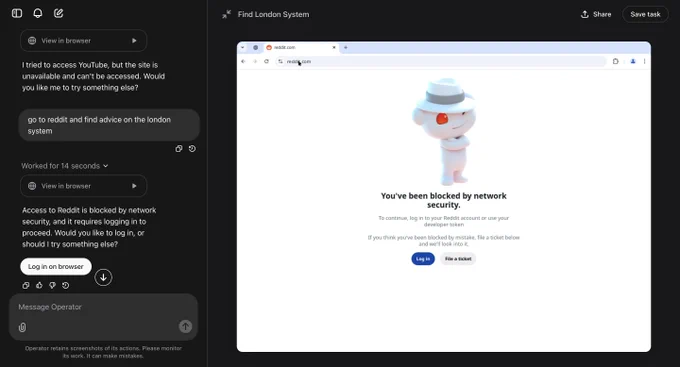
Task: Click the blue Log in button on Reddit
Action: coord(423,259)
